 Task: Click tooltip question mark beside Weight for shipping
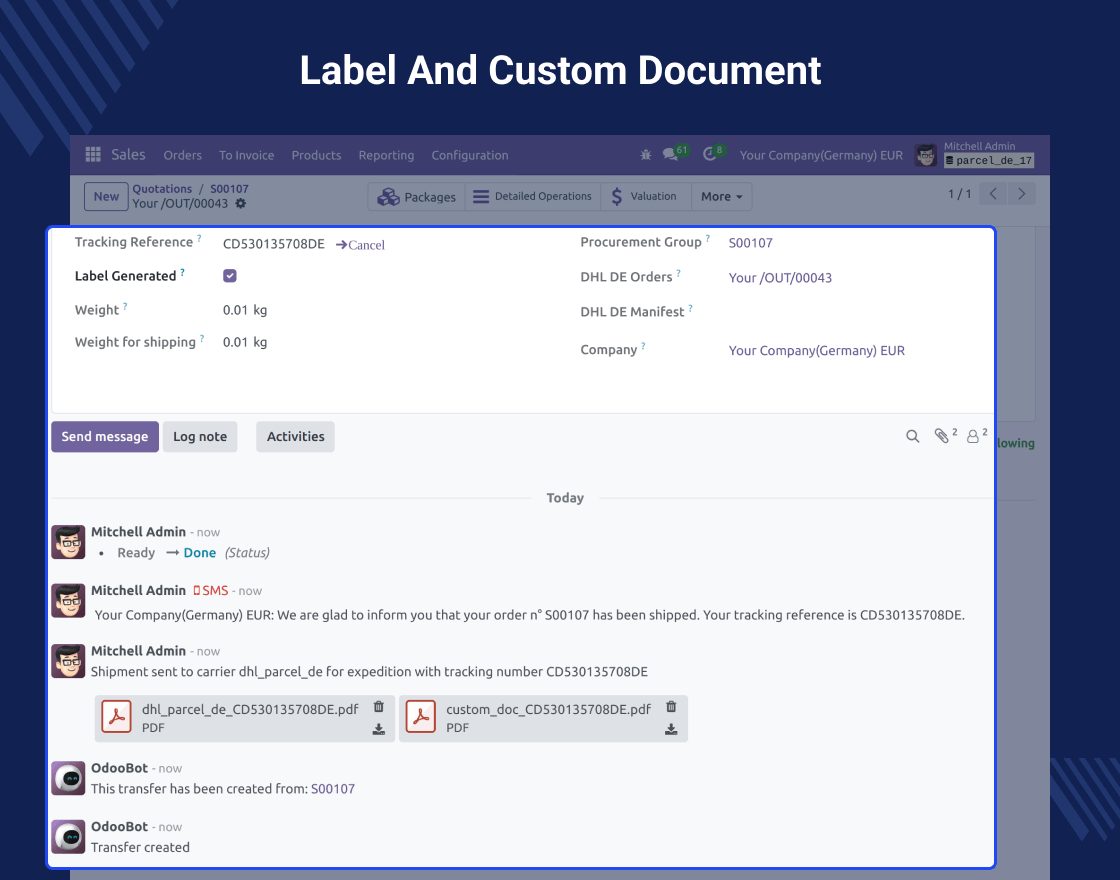point(202,339)
